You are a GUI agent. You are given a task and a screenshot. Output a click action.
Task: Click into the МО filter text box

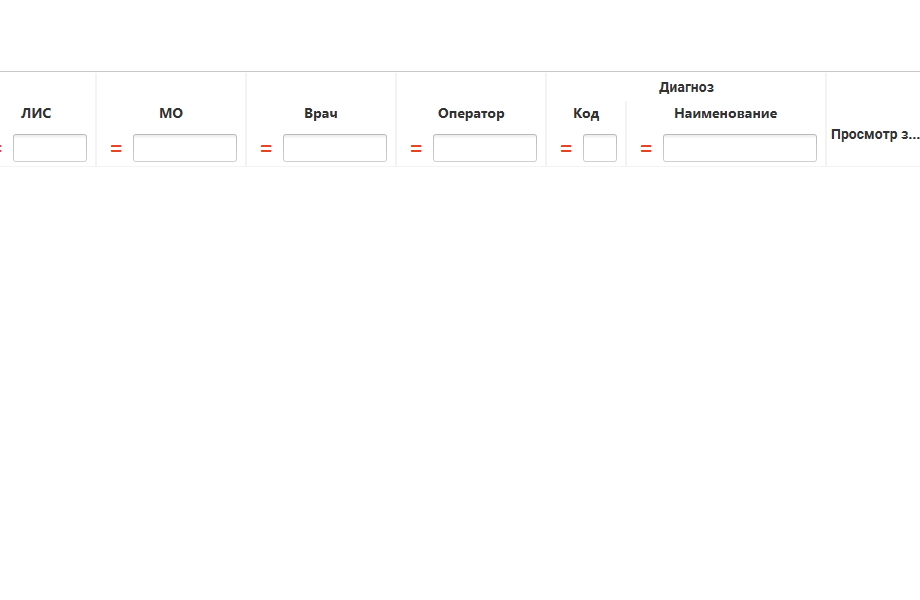click(185, 148)
